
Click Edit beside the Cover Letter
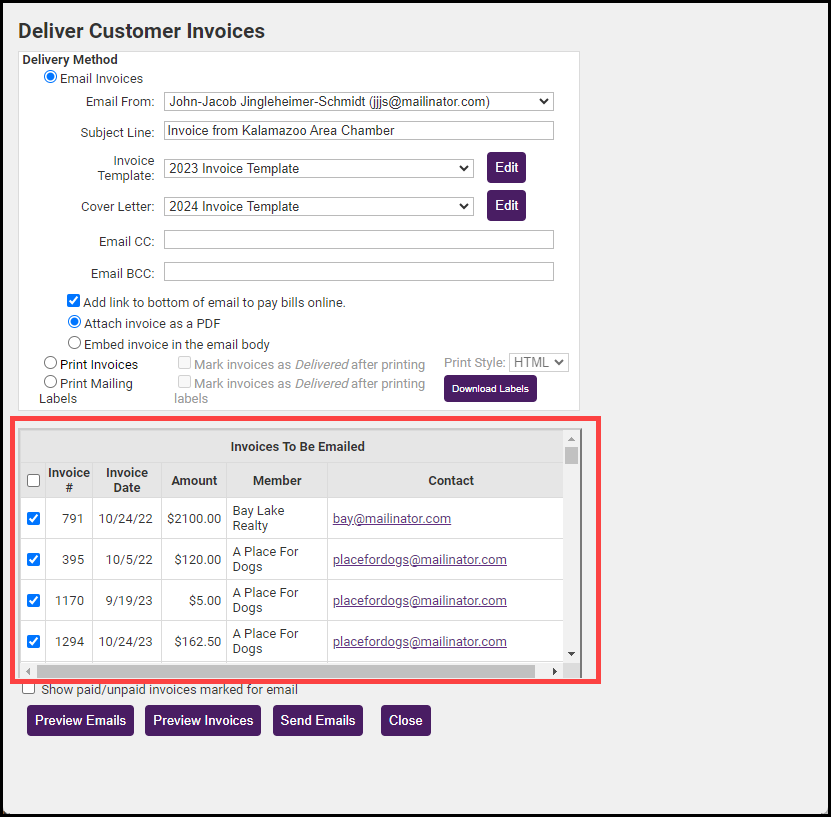(x=506, y=206)
